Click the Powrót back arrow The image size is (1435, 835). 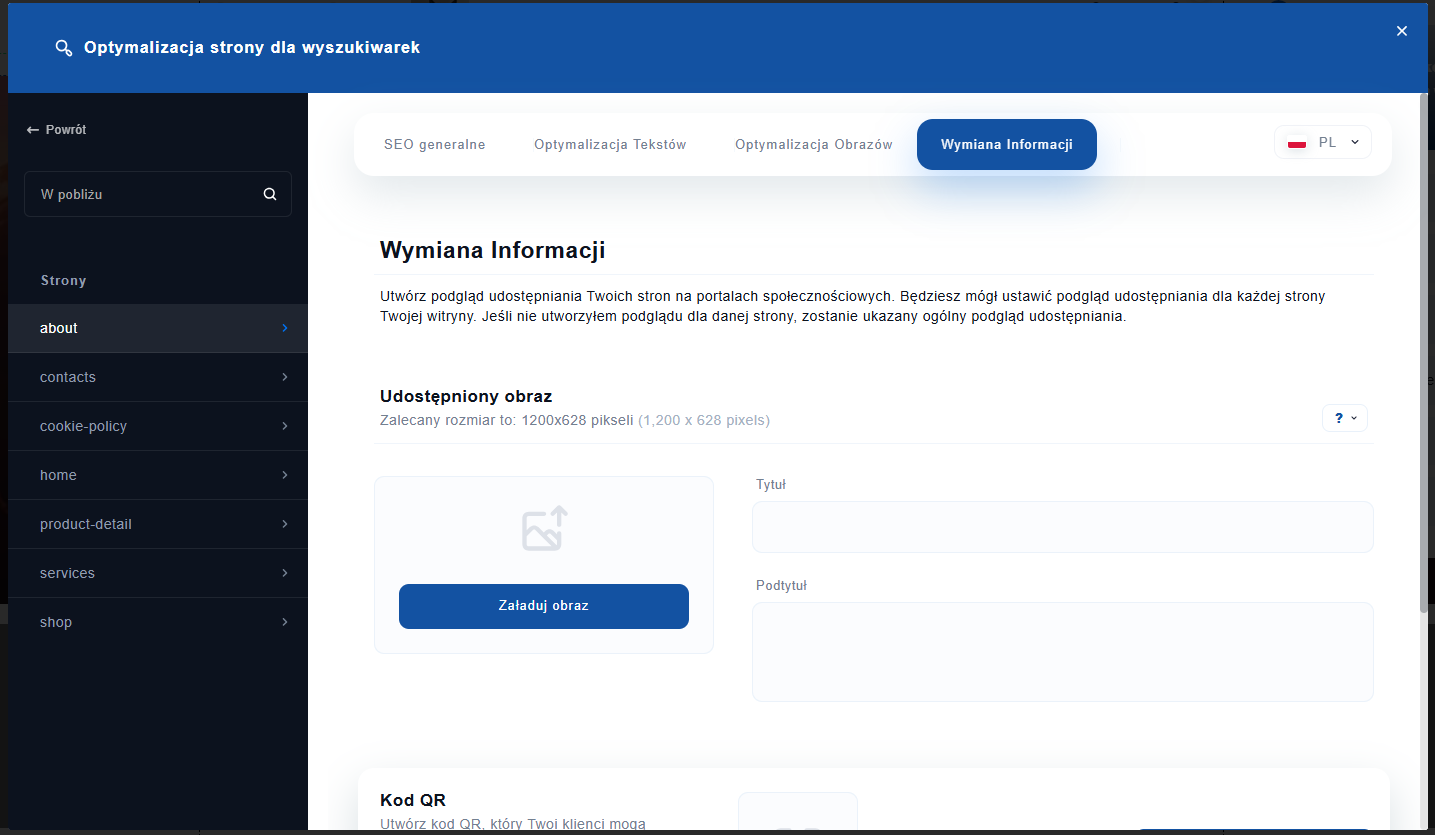point(33,130)
